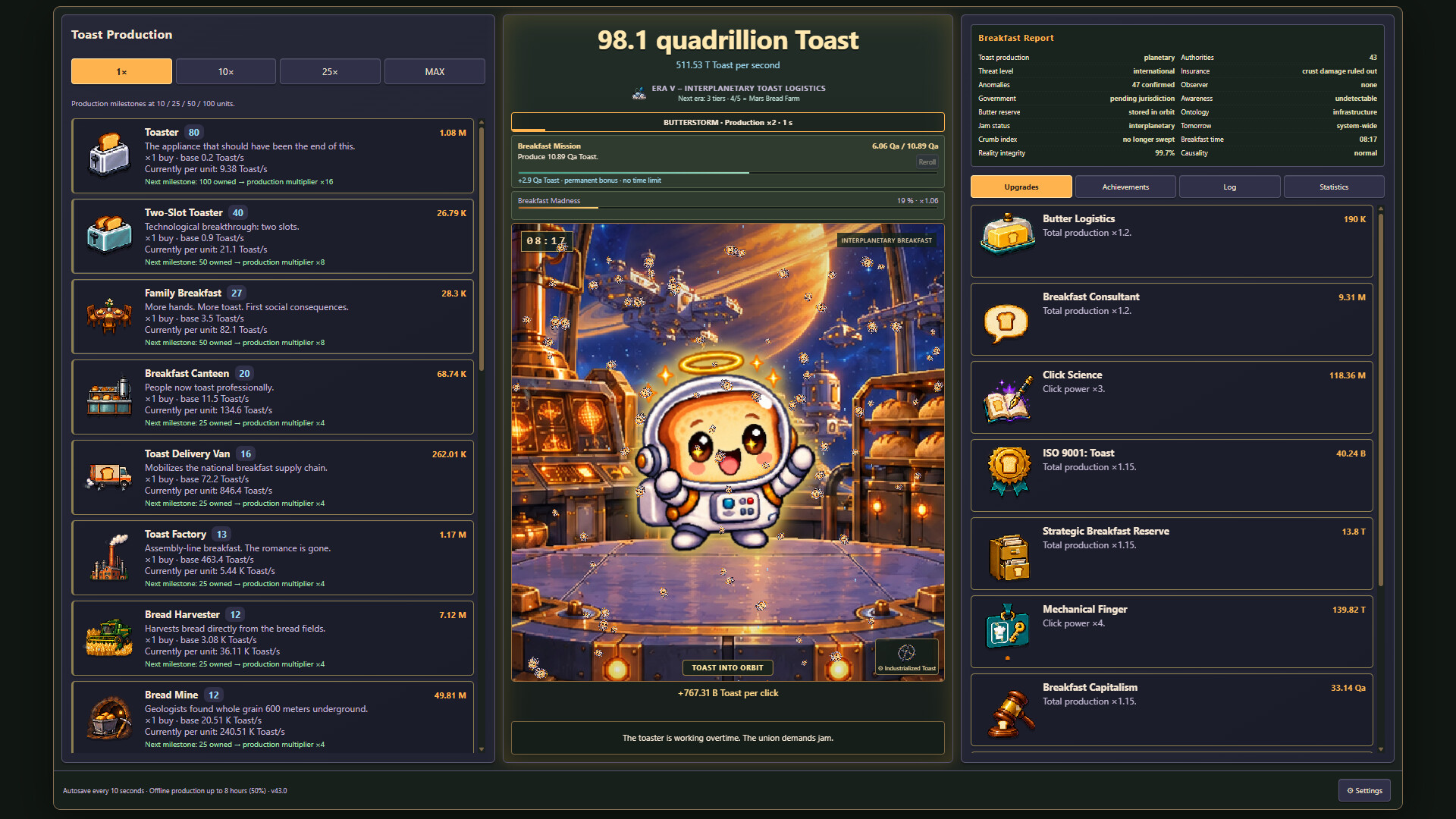Click the Toast Delivery Van icon

pos(109,476)
